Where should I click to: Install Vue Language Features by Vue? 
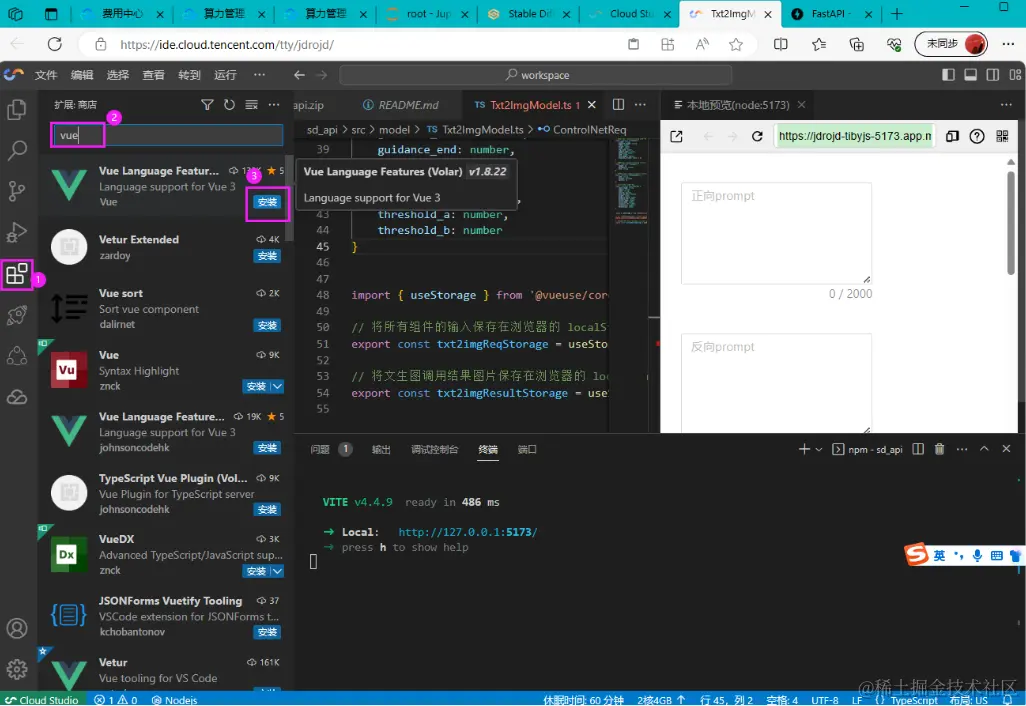[268, 202]
